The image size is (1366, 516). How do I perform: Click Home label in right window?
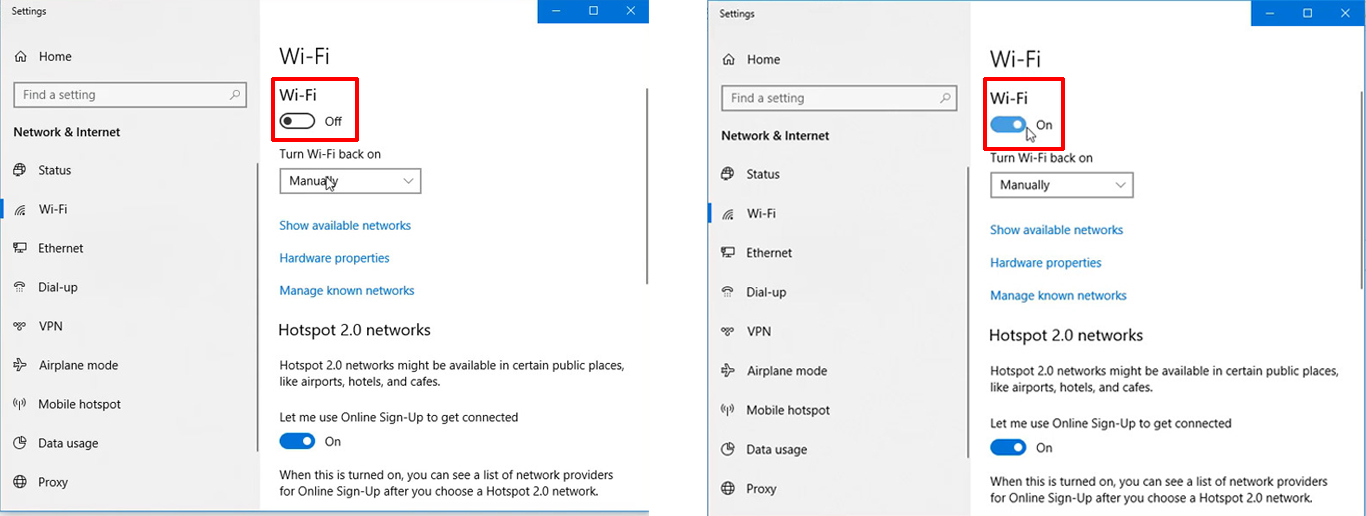[x=763, y=60]
